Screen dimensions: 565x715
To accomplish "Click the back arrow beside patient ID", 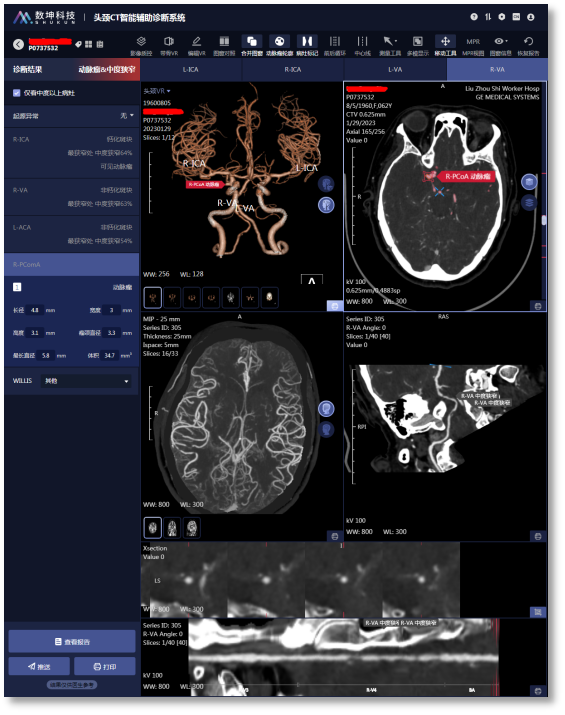I will point(18,44).
